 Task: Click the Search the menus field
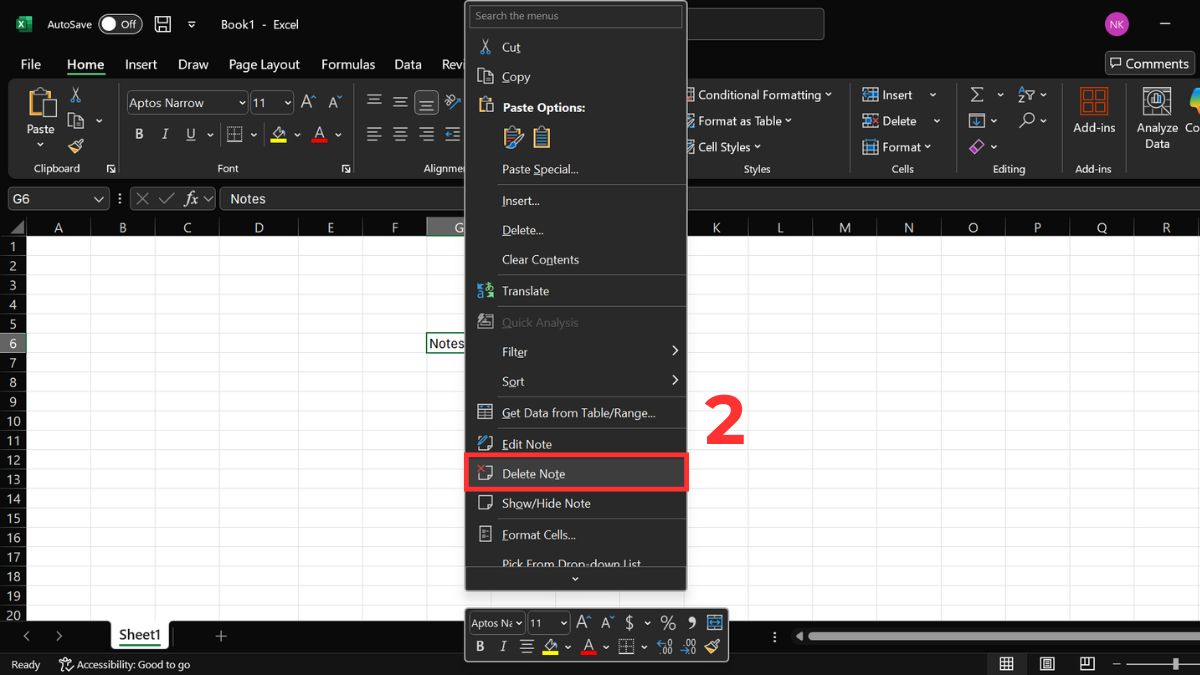coord(575,16)
